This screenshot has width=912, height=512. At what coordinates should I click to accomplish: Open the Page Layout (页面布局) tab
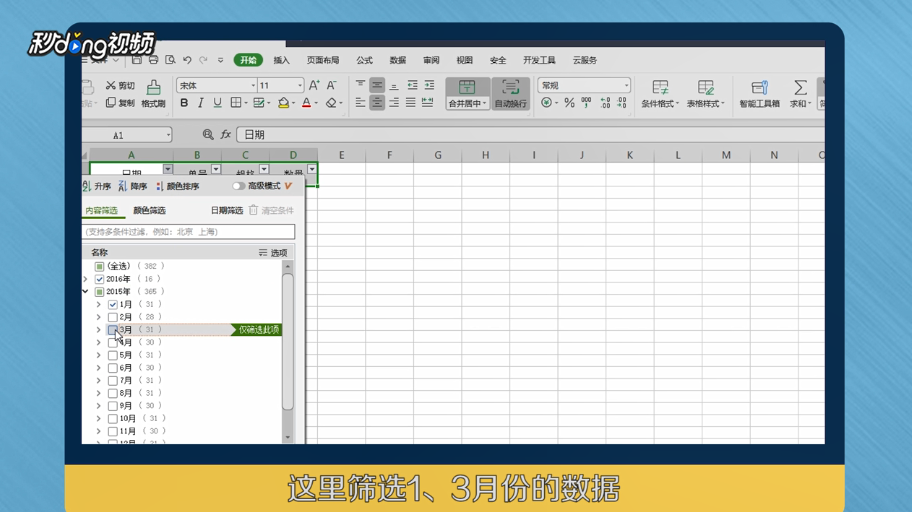[x=323, y=60]
